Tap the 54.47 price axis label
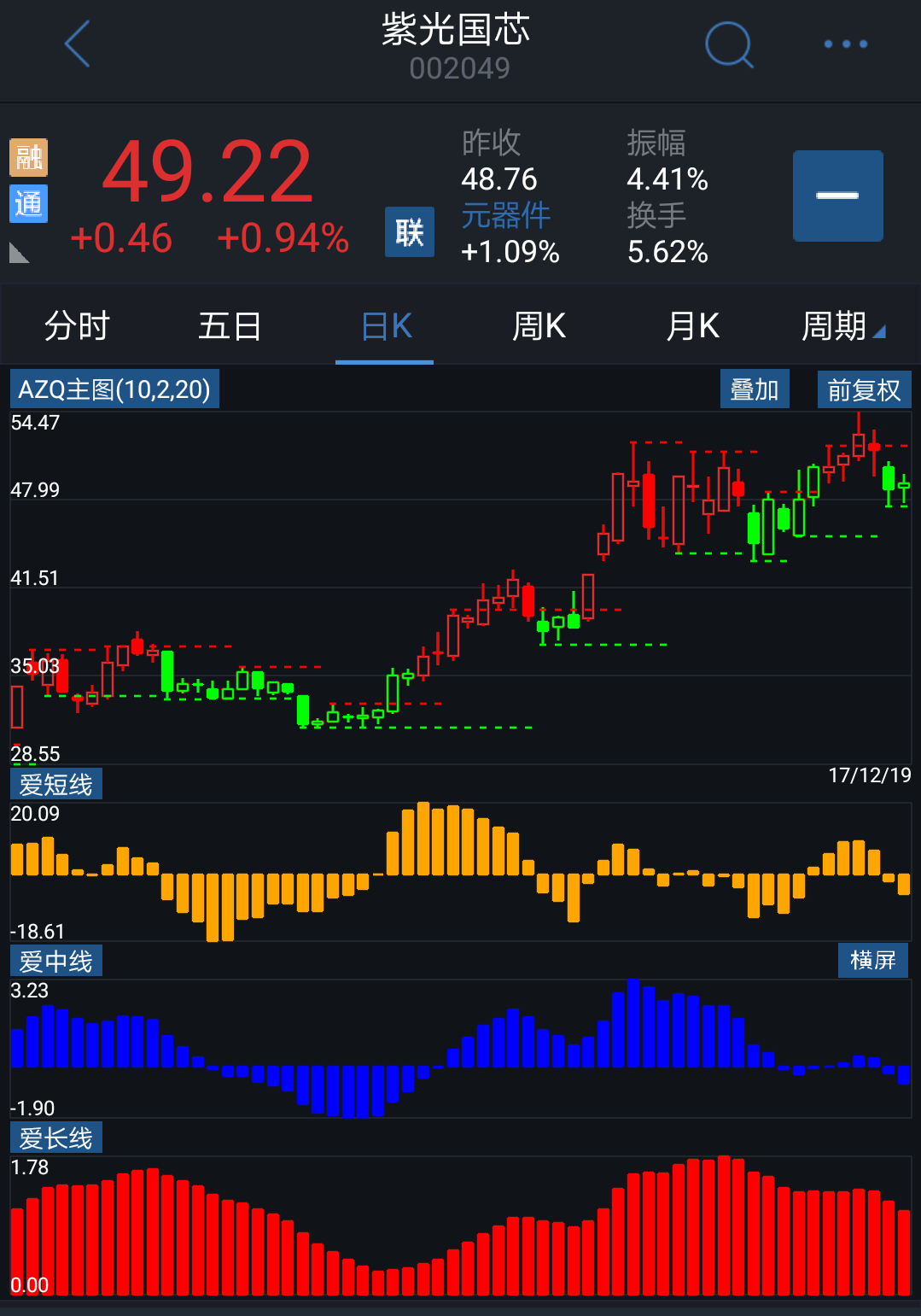Image resolution: width=921 pixels, height=1316 pixels. (35, 423)
